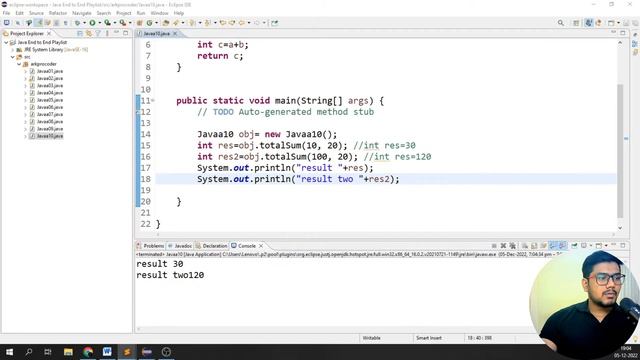Toggle Scroll Lock in Console toolbar

[534, 246]
